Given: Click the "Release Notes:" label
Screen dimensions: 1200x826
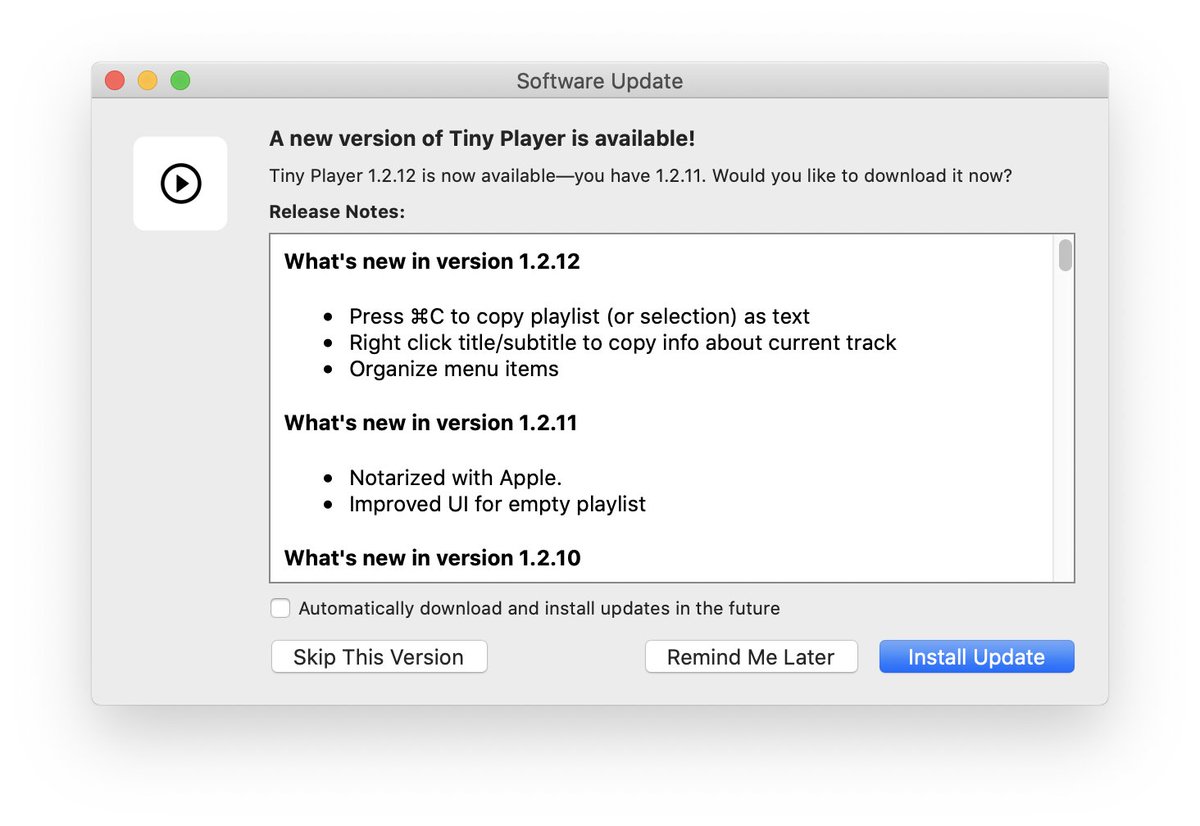Looking at the screenshot, I should click(x=337, y=212).
